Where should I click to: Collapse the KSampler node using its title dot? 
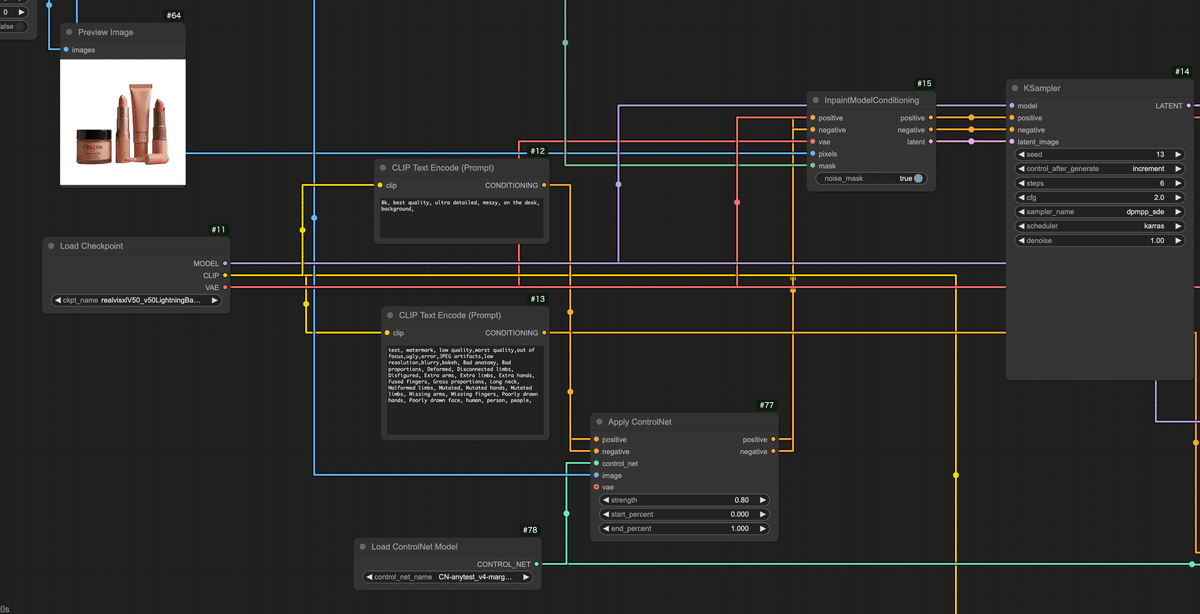pyautogui.click(x=1014, y=88)
